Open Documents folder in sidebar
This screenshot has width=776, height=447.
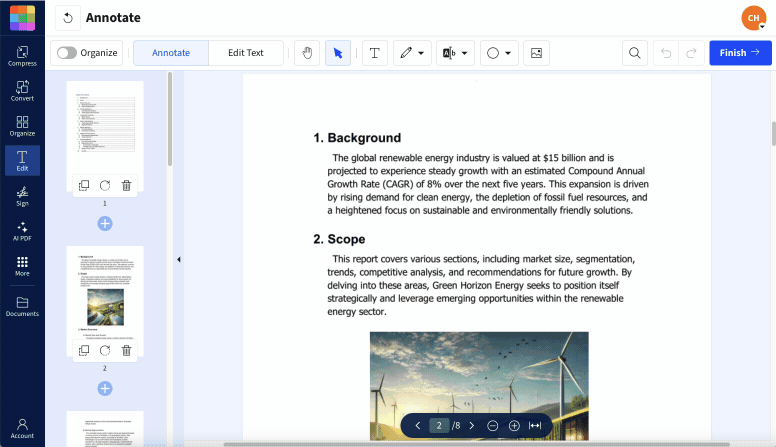tap(22, 306)
